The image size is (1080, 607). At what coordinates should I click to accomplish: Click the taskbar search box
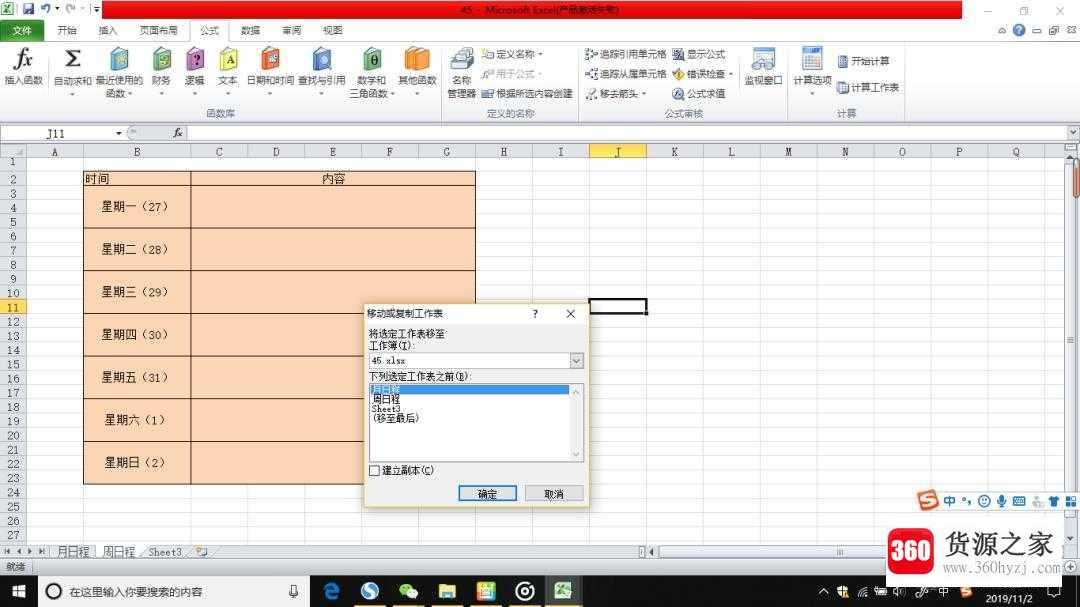pyautogui.click(x=172, y=591)
